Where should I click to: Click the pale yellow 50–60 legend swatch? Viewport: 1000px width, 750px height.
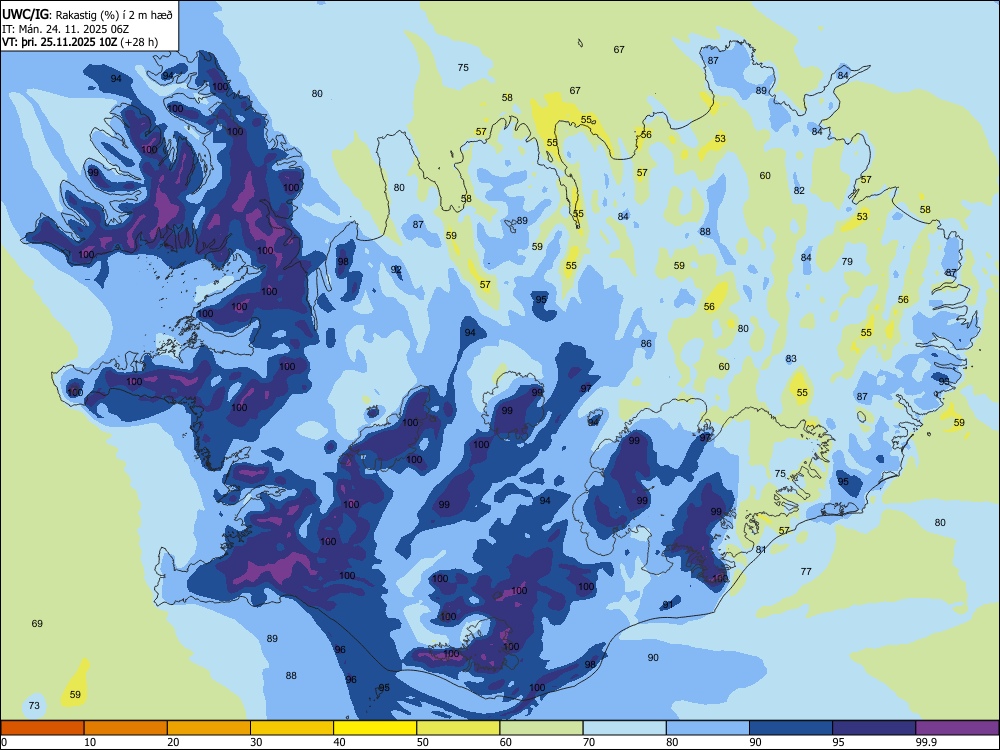458,728
